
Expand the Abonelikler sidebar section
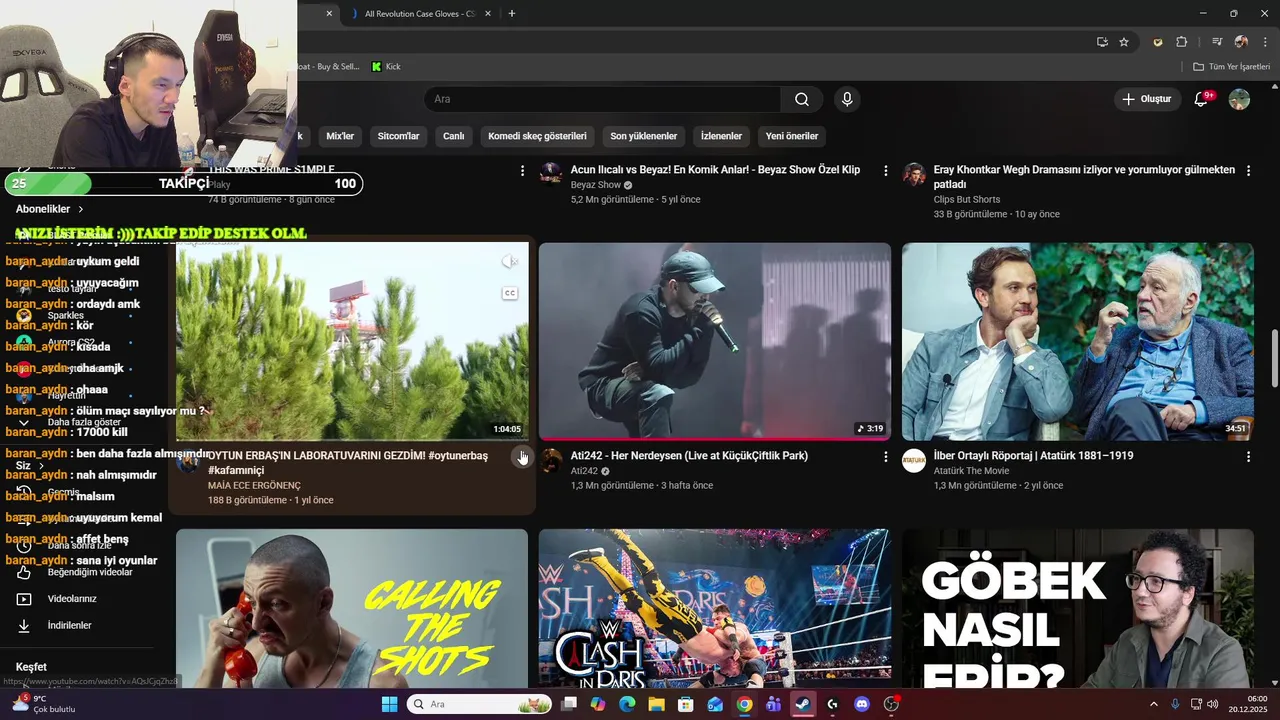pos(50,209)
